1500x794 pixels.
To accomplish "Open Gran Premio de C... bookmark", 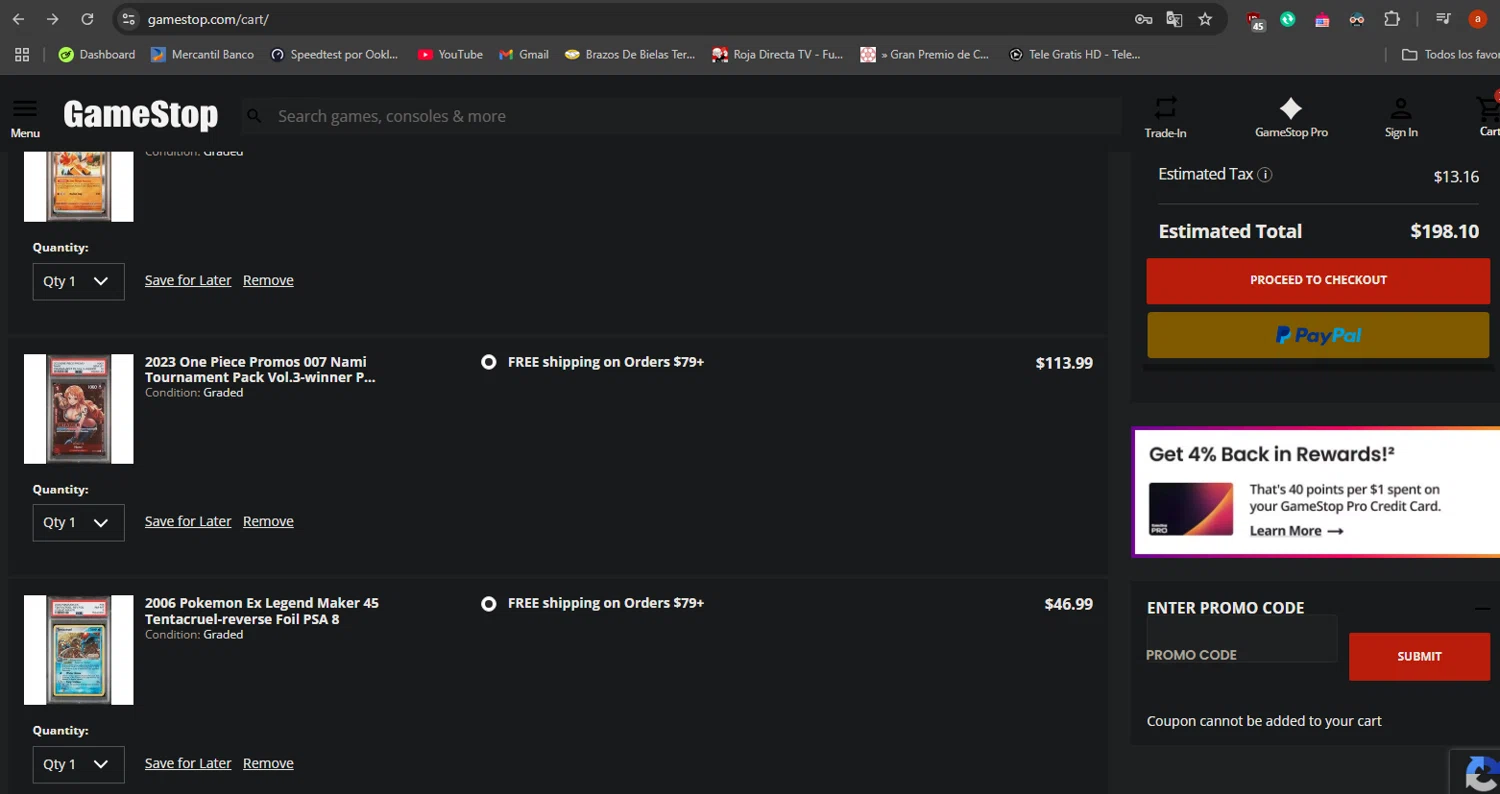I will point(925,55).
